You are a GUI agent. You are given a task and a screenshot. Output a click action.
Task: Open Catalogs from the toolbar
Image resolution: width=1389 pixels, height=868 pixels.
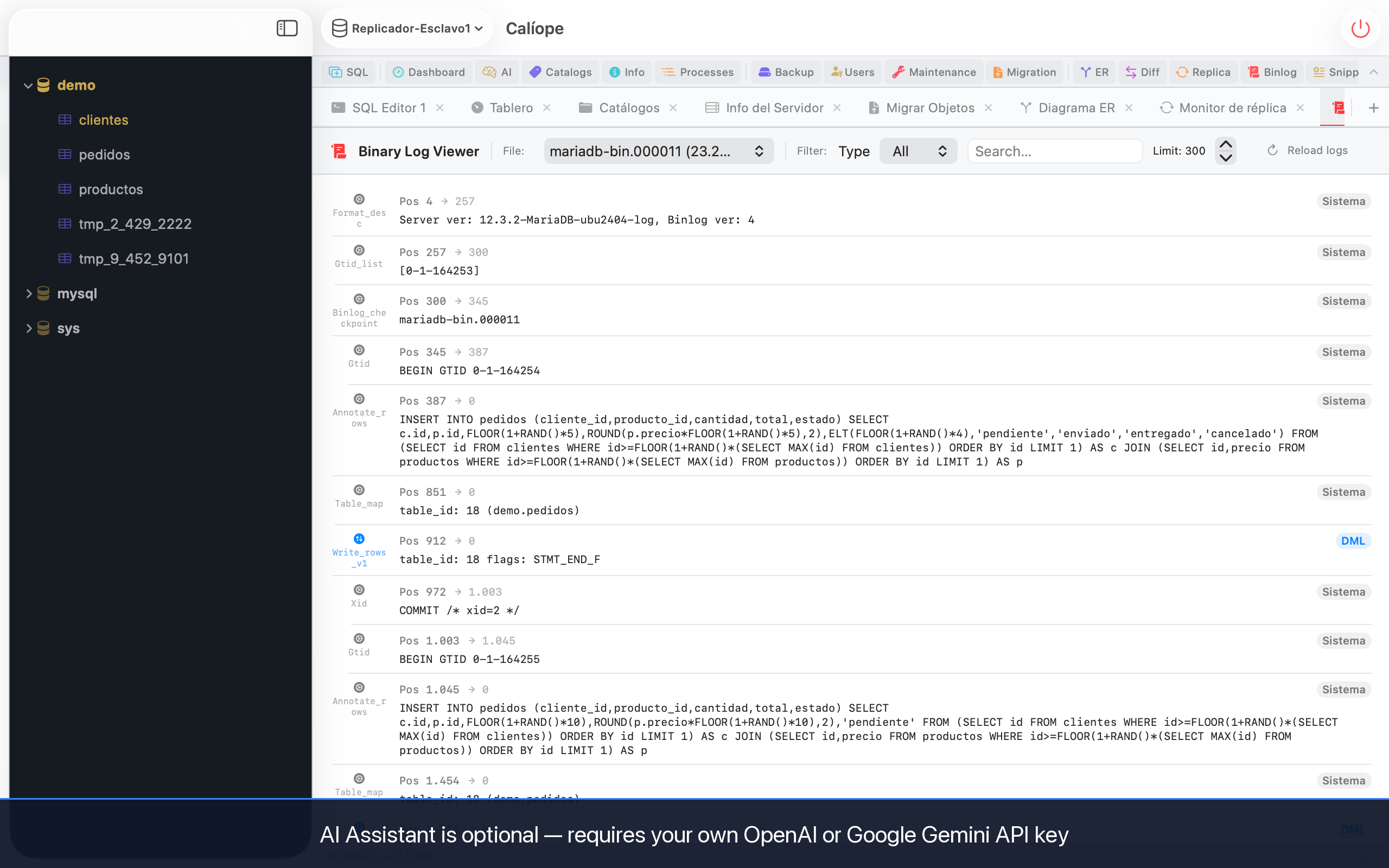tap(560, 72)
